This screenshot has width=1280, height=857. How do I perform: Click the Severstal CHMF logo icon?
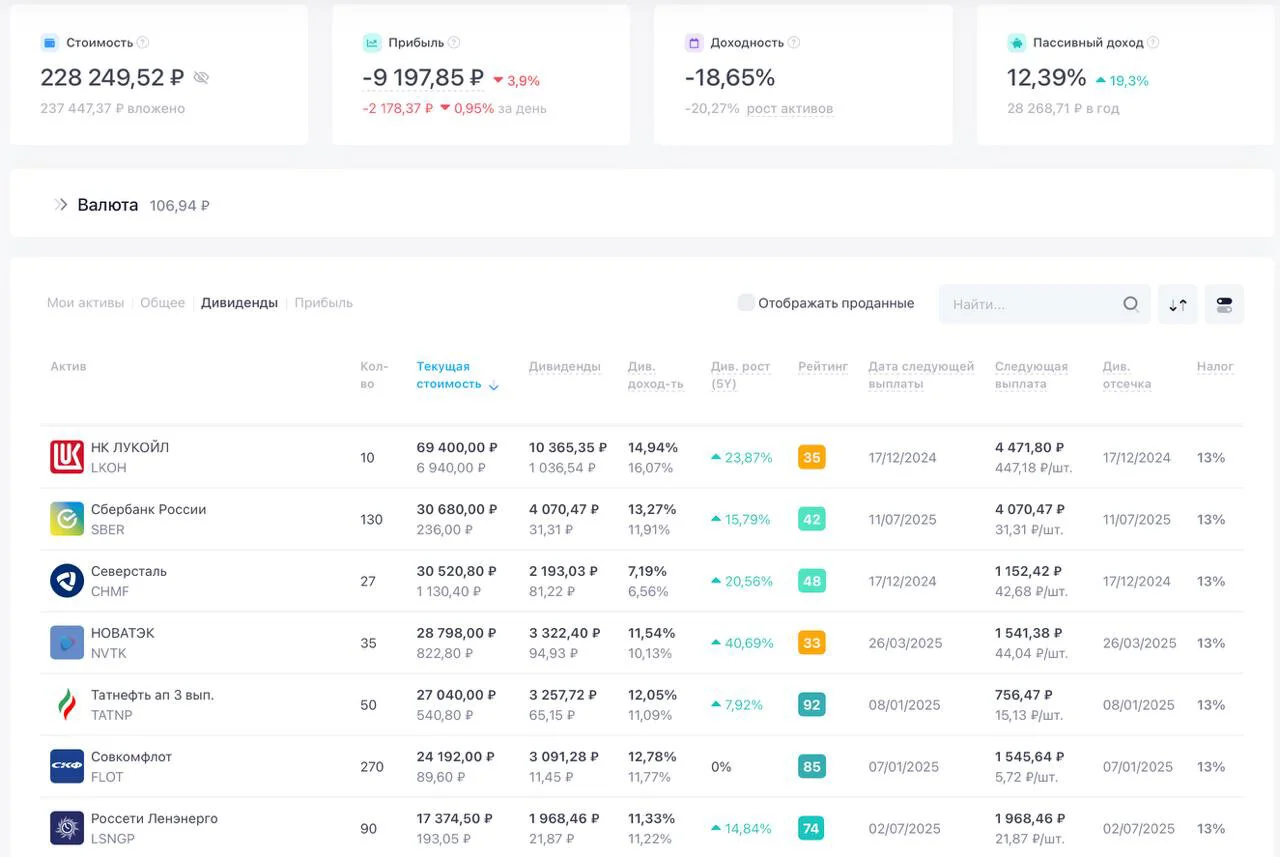67,581
